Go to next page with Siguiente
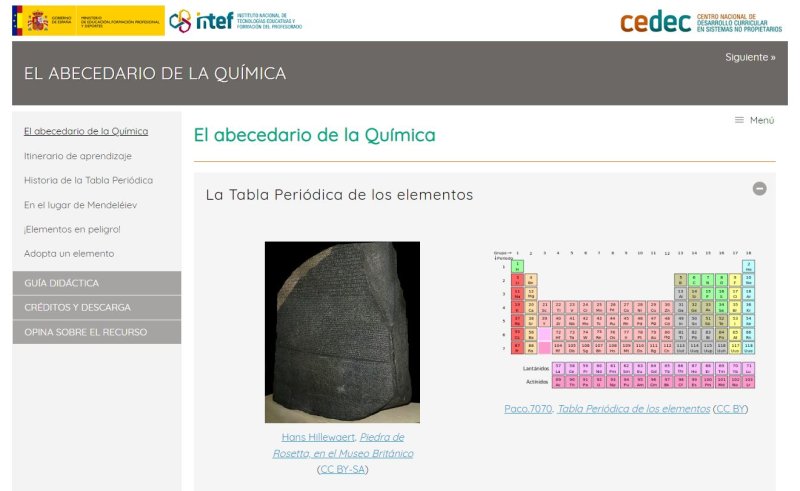The width and height of the screenshot is (800, 491). (x=750, y=57)
